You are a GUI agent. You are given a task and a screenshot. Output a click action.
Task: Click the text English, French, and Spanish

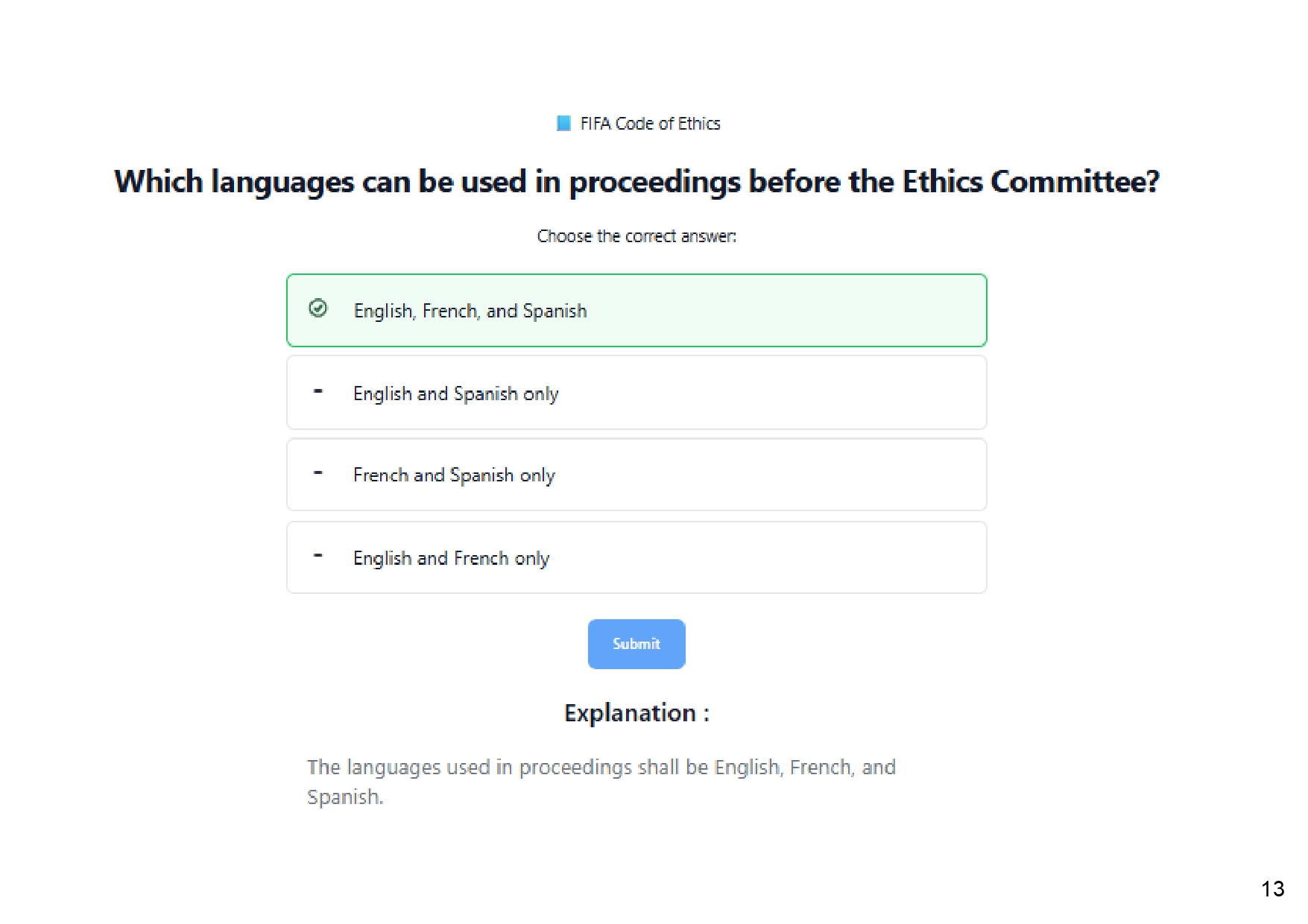(x=470, y=311)
